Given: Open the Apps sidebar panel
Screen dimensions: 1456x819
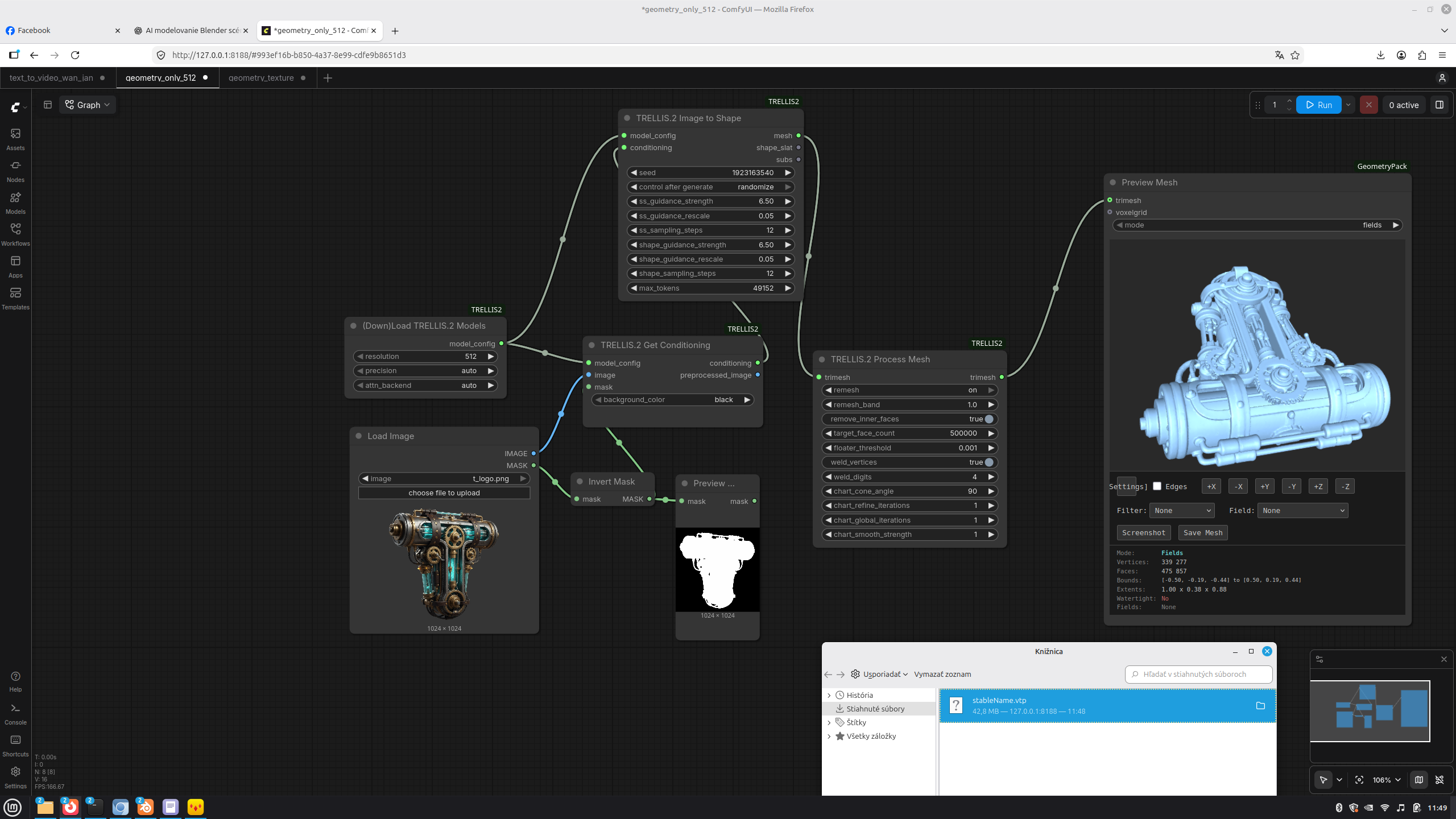Looking at the screenshot, I should (x=15, y=266).
